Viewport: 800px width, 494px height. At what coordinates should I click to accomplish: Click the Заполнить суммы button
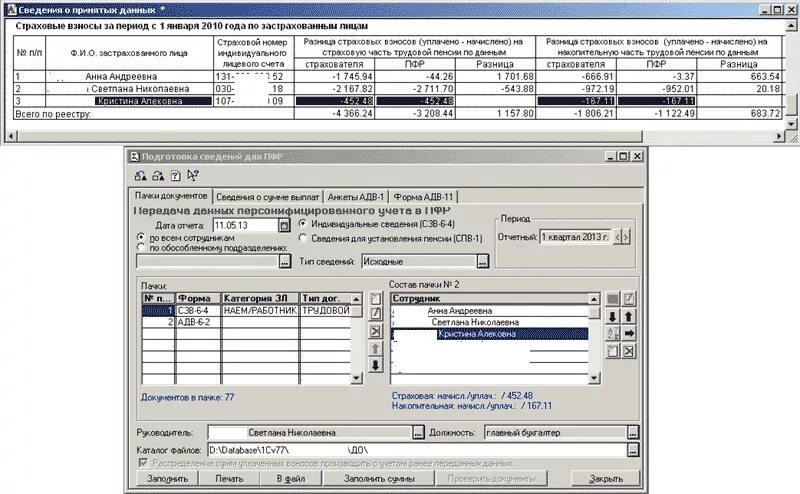coord(379,479)
